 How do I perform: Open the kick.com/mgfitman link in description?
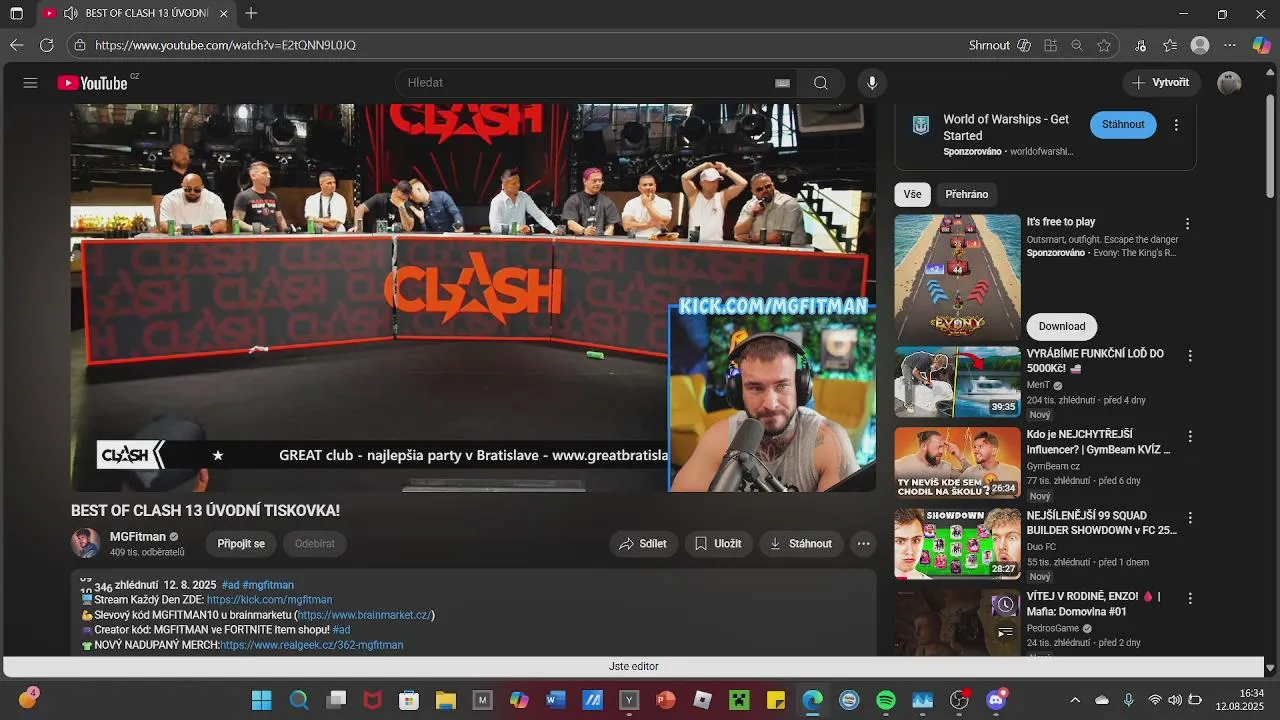click(269, 600)
